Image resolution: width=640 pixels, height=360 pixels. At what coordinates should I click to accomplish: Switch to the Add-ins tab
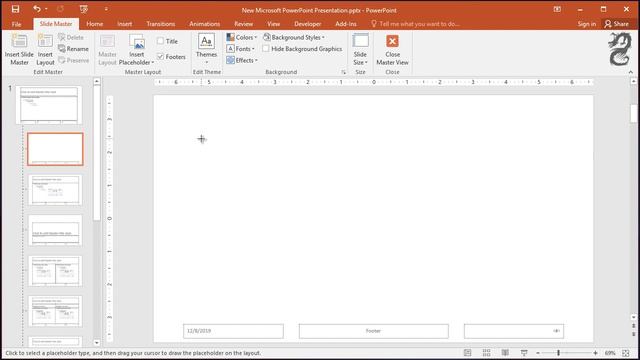346,24
